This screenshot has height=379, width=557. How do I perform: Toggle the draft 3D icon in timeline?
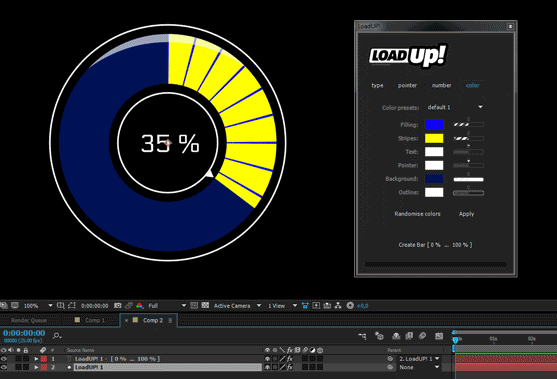(x=379, y=336)
